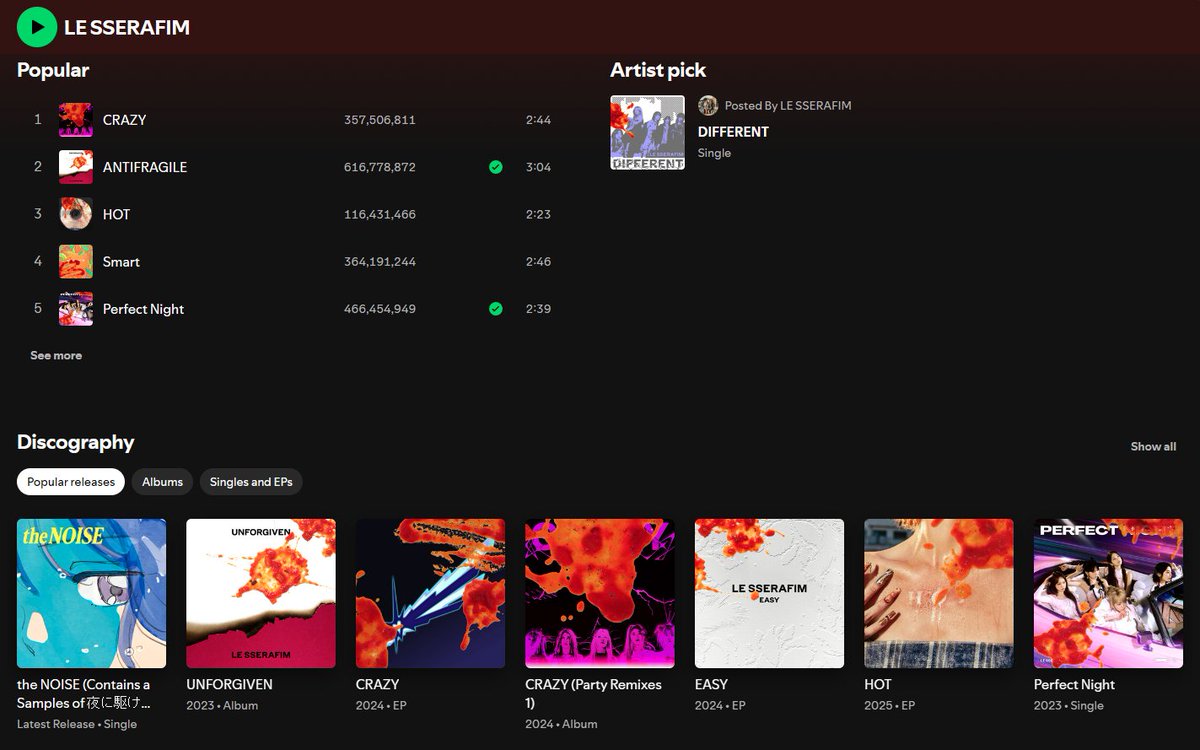Open Smart track cover art
Screen dimensions: 1200x750
coord(76,262)
